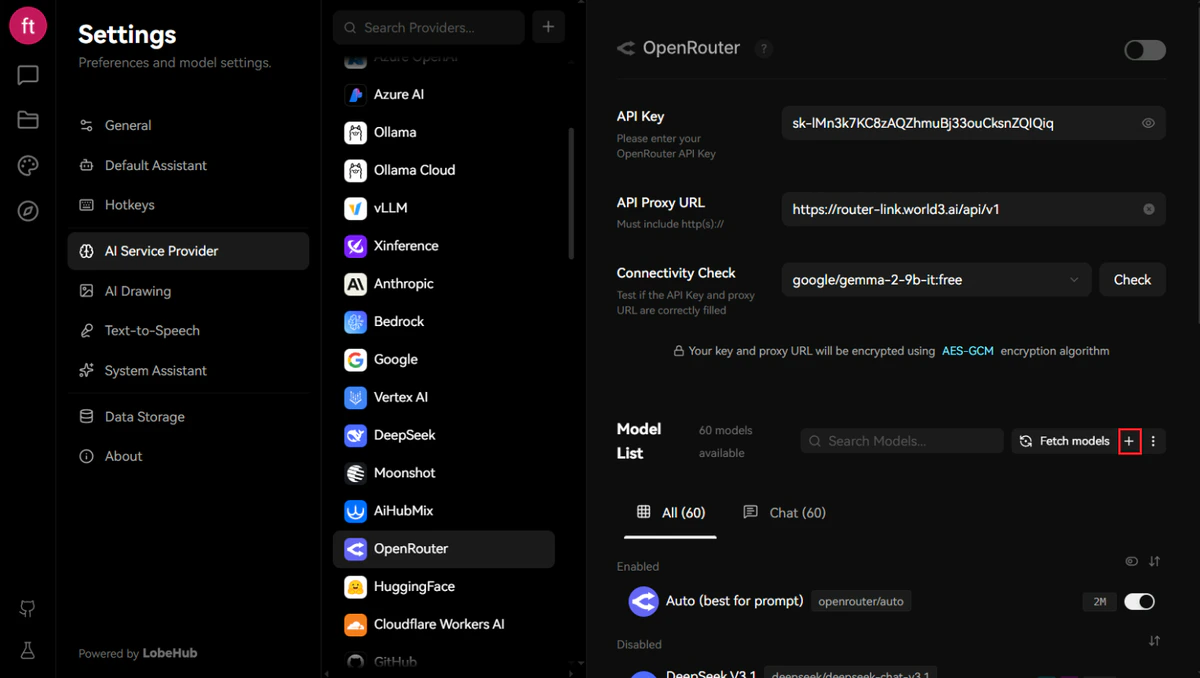Focus the Search Models field
The image size is (1200, 678).
902,441
